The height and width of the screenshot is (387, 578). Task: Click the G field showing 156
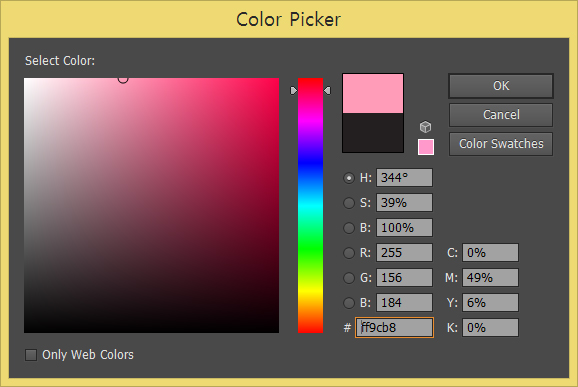coord(404,278)
